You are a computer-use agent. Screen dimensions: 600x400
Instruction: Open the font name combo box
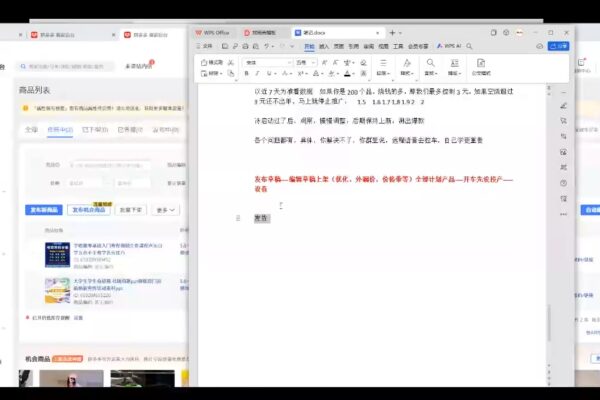point(268,62)
